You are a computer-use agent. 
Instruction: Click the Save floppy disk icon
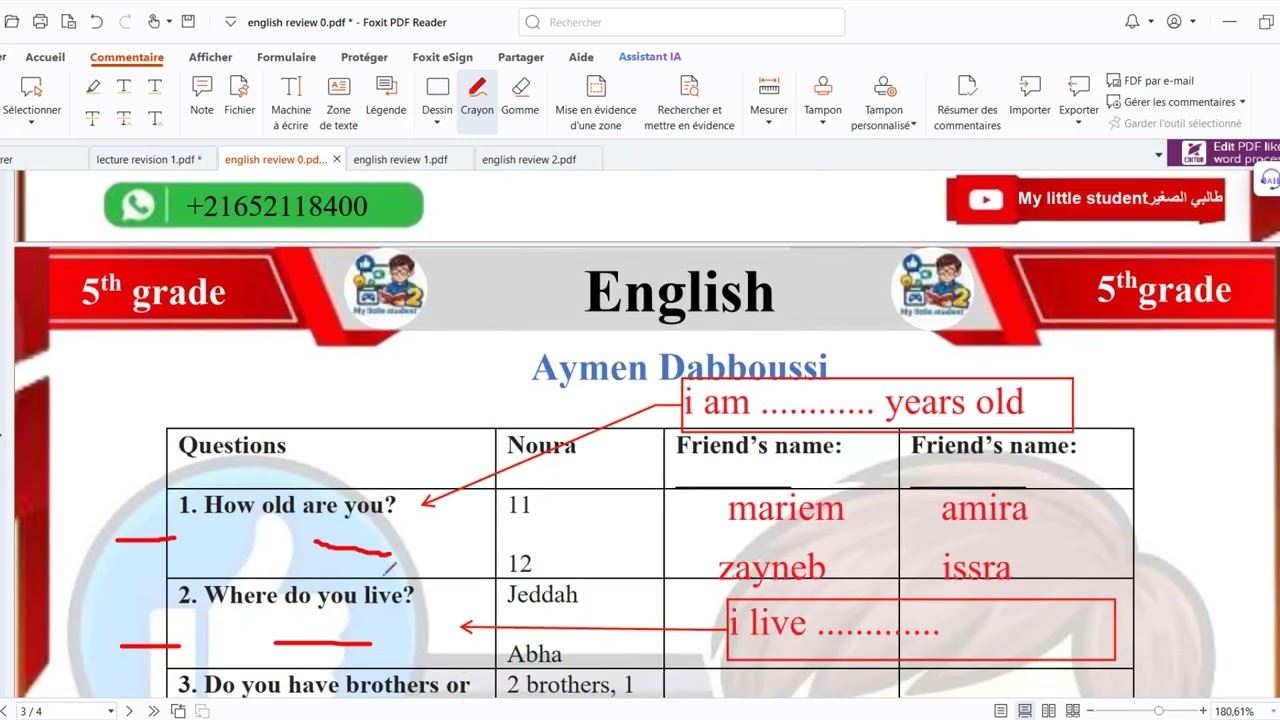[x=188, y=21]
